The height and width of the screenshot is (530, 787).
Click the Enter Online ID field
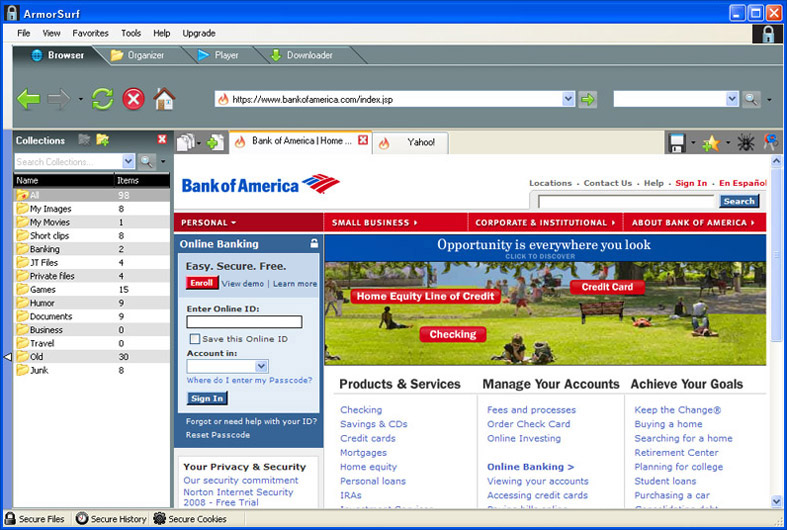coord(244,322)
